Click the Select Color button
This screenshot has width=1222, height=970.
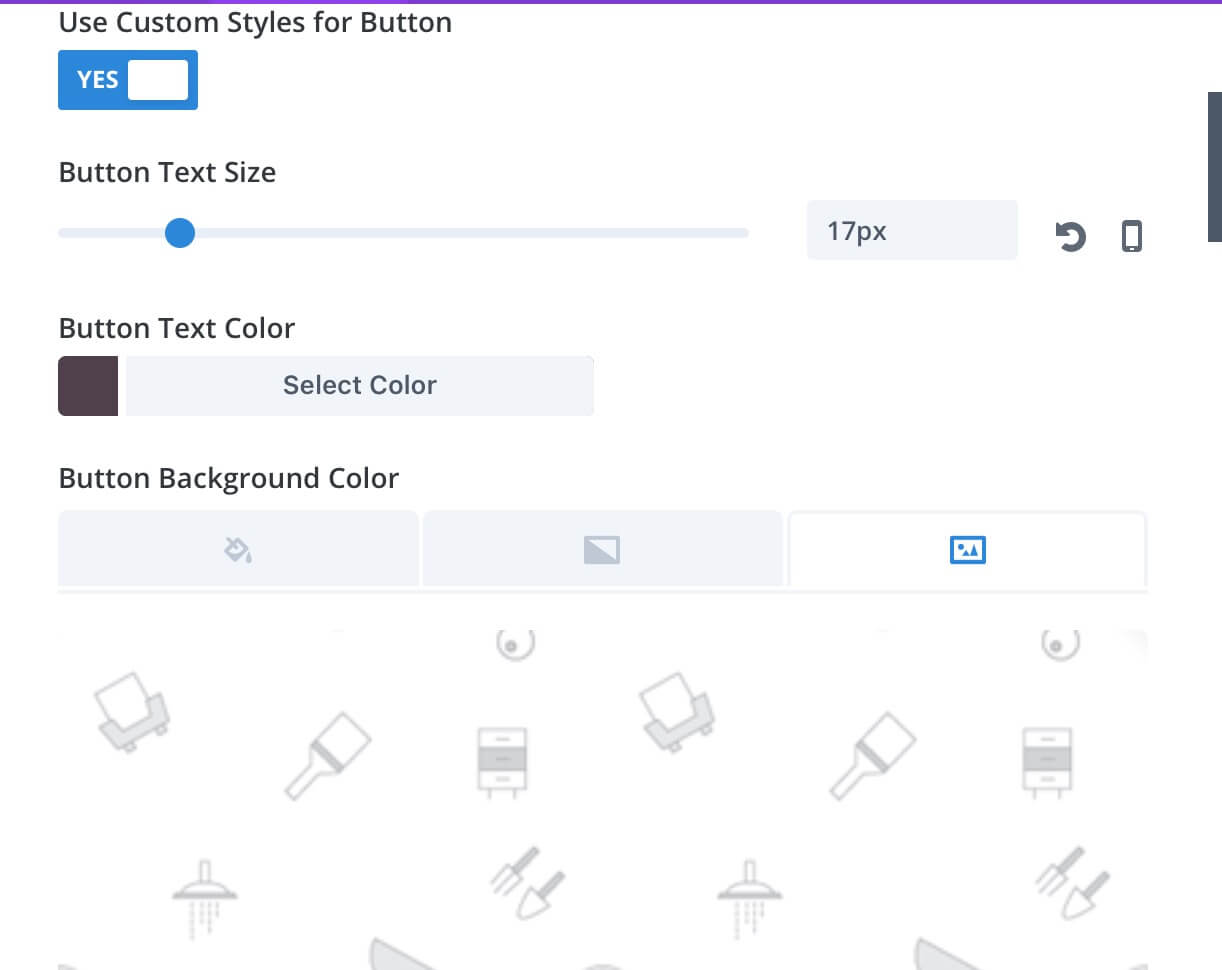coord(360,385)
